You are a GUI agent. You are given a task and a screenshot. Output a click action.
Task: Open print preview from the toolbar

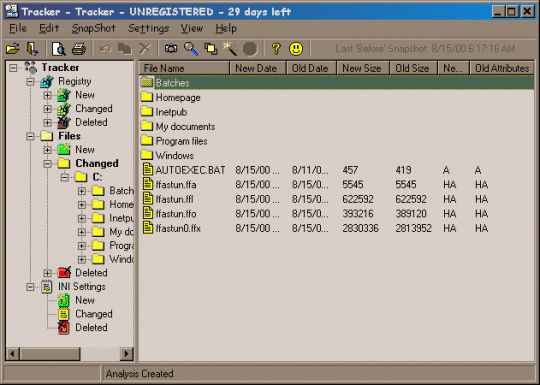point(59,49)
